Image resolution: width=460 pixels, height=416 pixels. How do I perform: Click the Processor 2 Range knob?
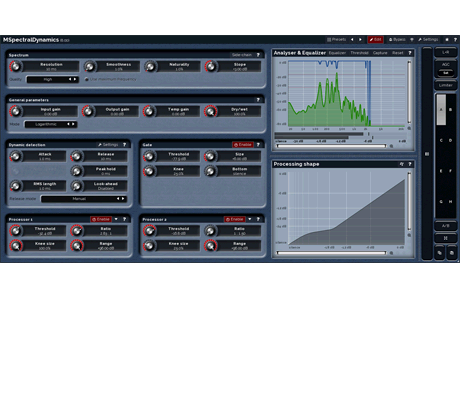click(210, 246)
